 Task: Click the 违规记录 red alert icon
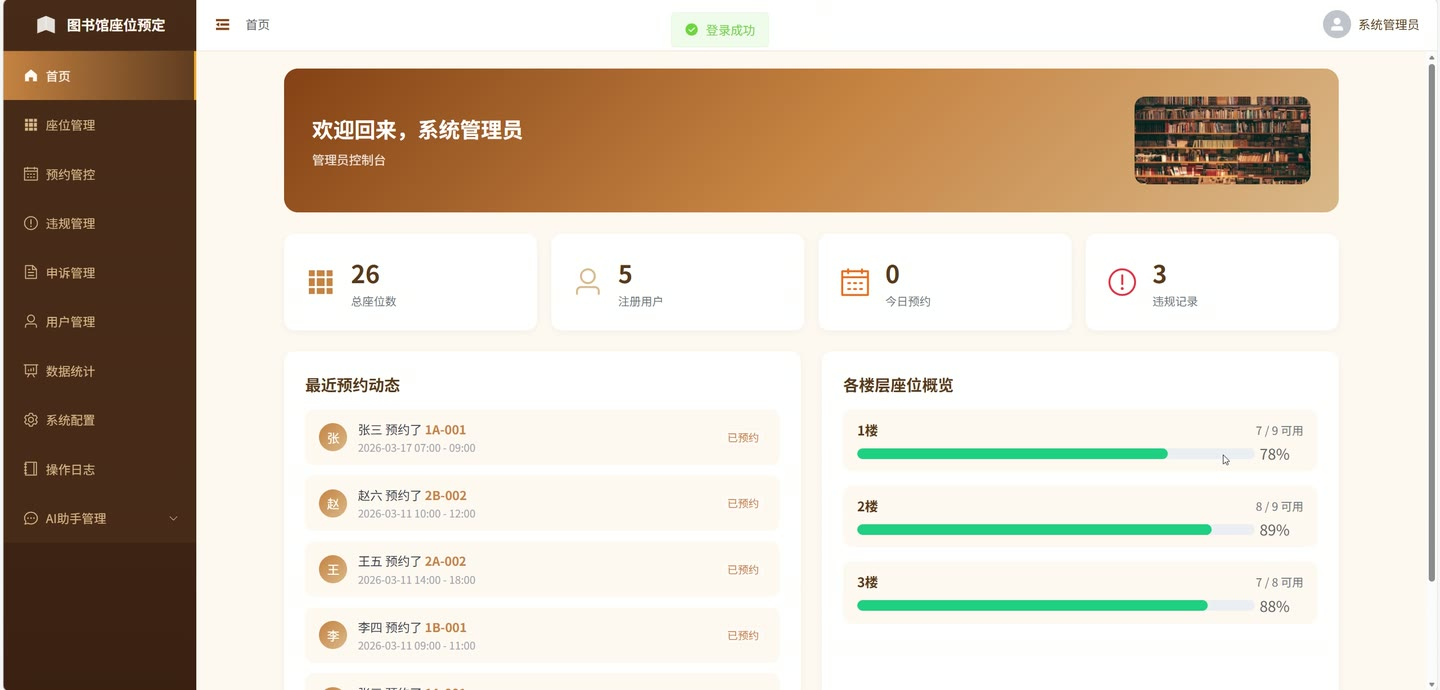pyautogui.click(x=1122, y=282)
